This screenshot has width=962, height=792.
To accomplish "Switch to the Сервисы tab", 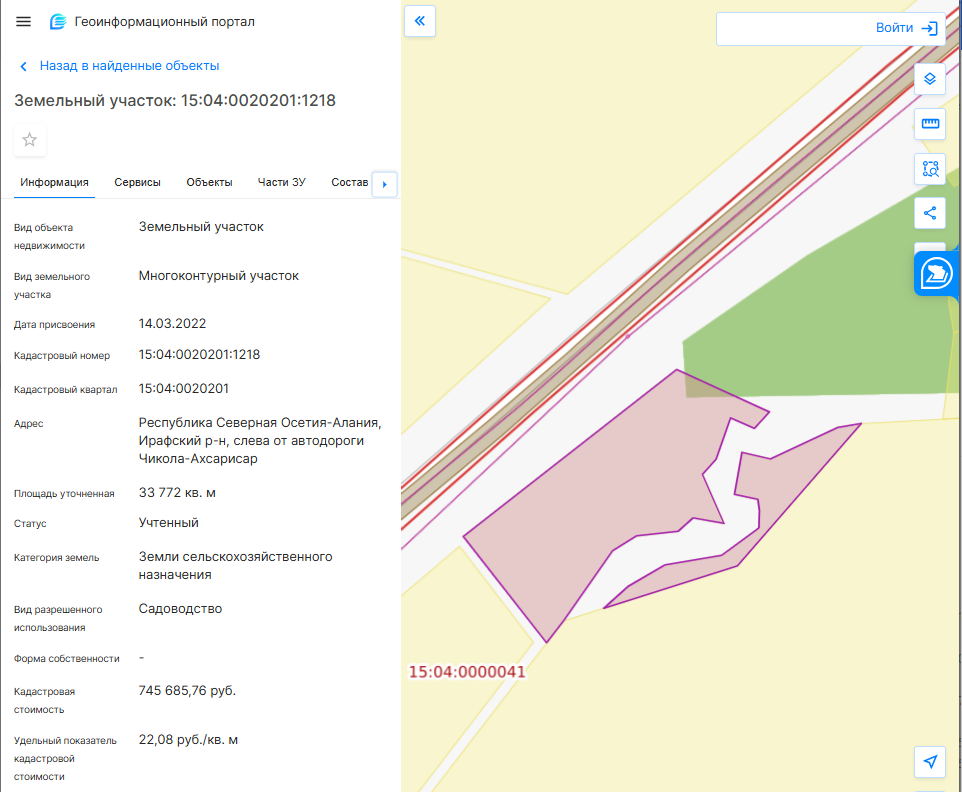I will pos(137,182).
